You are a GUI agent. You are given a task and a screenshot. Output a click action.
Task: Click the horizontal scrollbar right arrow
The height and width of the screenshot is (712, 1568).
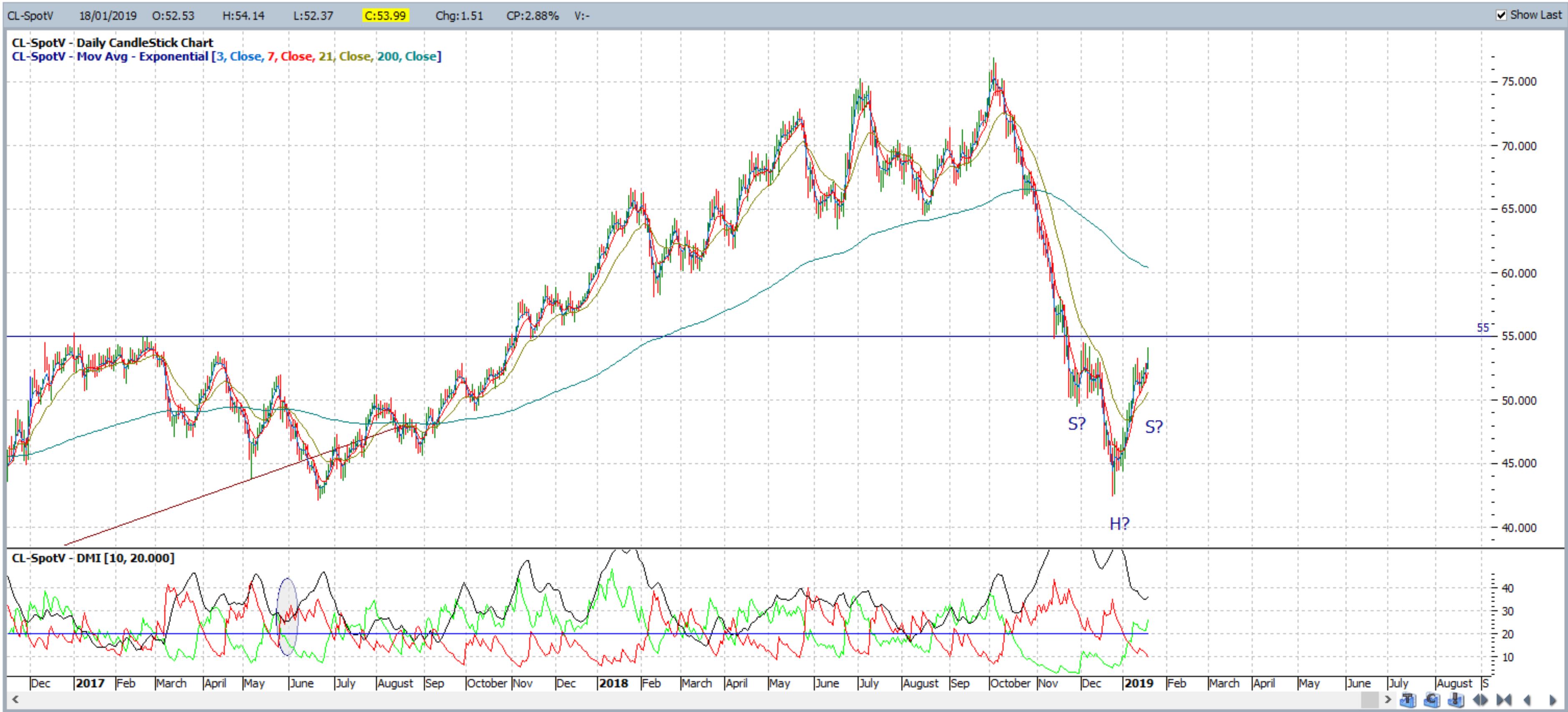point(1388,699)
